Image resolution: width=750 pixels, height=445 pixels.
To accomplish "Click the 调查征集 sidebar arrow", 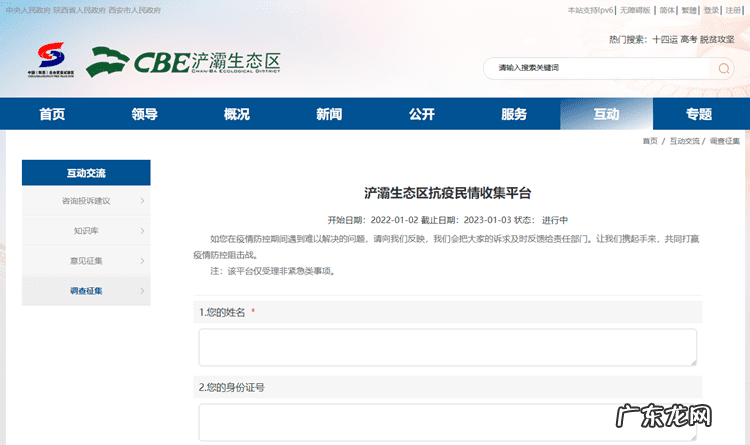I will coord(142,291).
